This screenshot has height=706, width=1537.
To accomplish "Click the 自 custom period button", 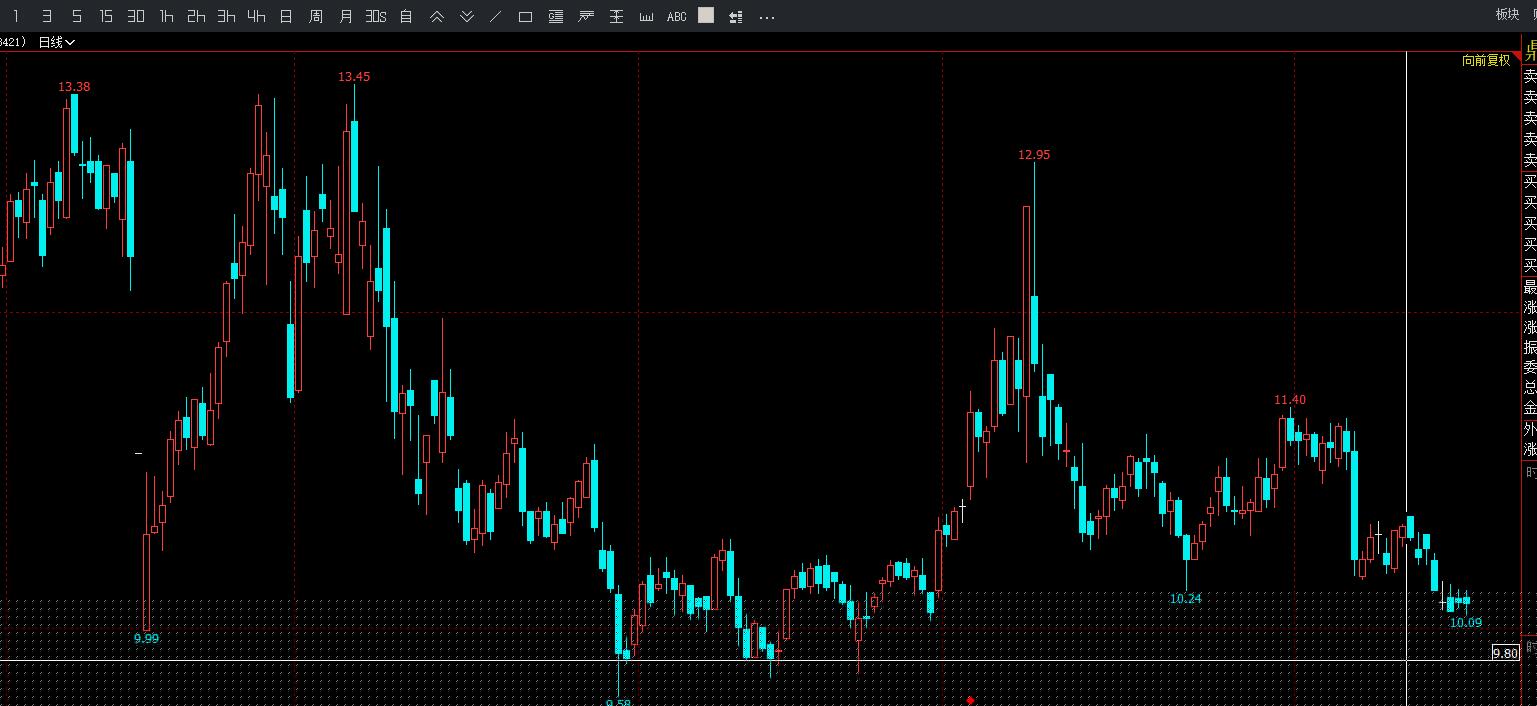I will (x=406, y=16).
